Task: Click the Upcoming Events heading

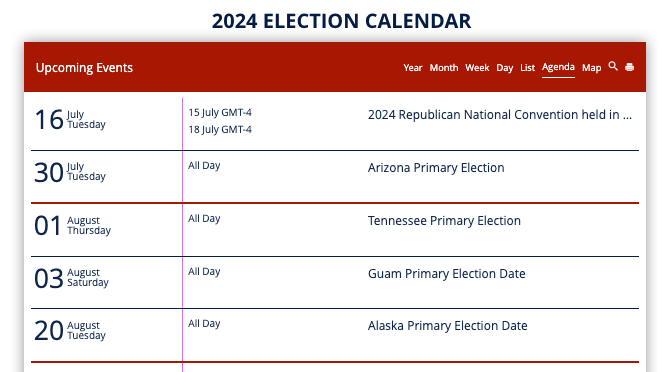Action: [x=84, y=68]
